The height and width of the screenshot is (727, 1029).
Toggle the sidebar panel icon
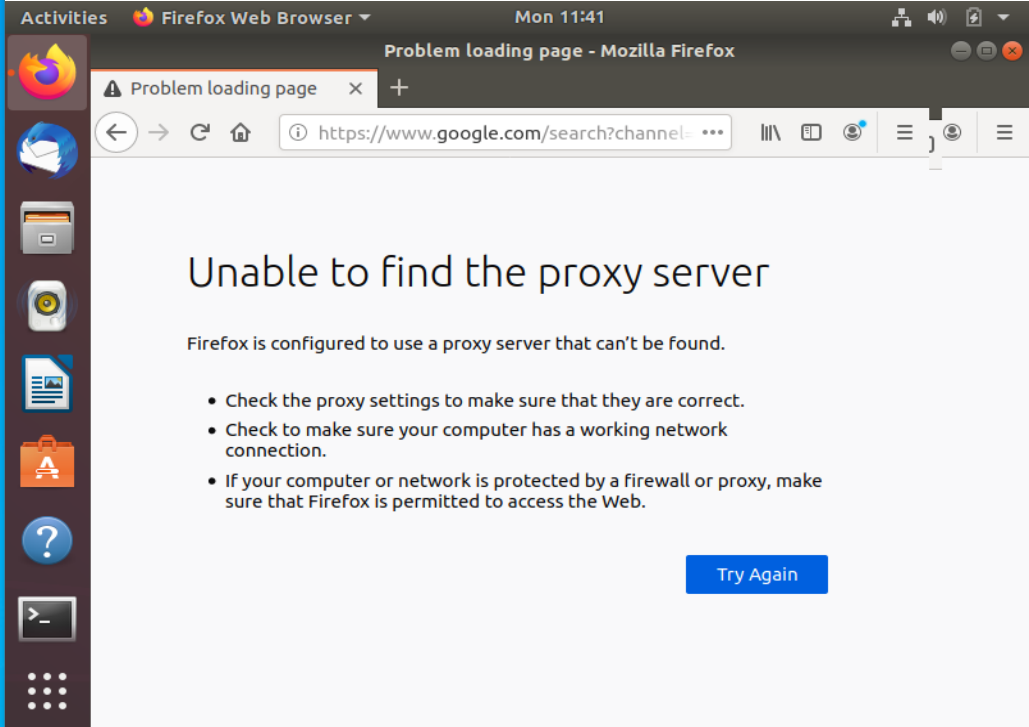[x=811, y=131]
